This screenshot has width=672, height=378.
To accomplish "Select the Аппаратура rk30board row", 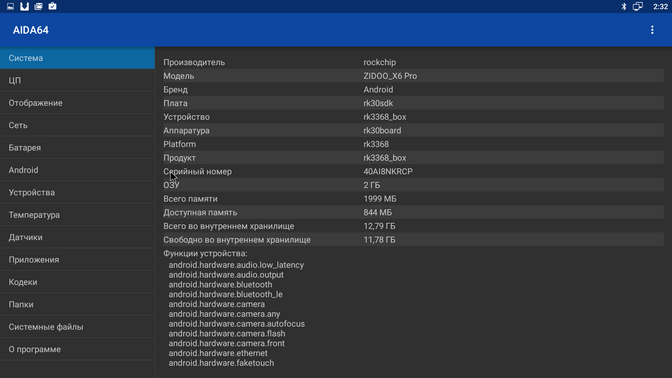I will [x=413, y=131].
